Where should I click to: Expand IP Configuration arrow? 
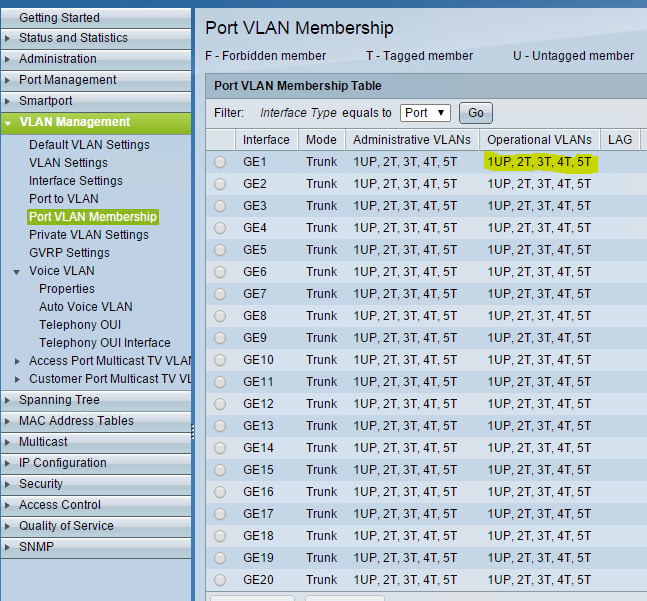tap(7, 463)
